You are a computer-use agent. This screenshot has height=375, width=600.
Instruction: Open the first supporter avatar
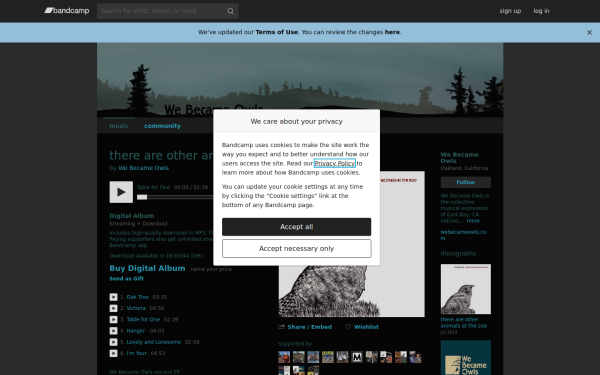[284, 357]
